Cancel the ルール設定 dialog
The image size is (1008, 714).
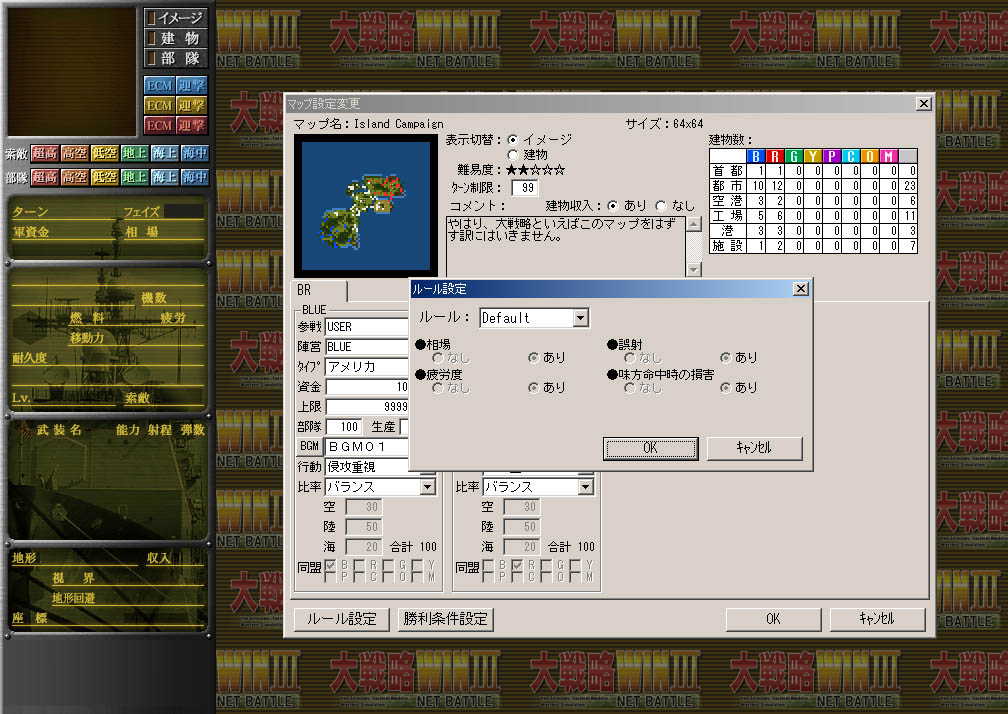[754, 448]
